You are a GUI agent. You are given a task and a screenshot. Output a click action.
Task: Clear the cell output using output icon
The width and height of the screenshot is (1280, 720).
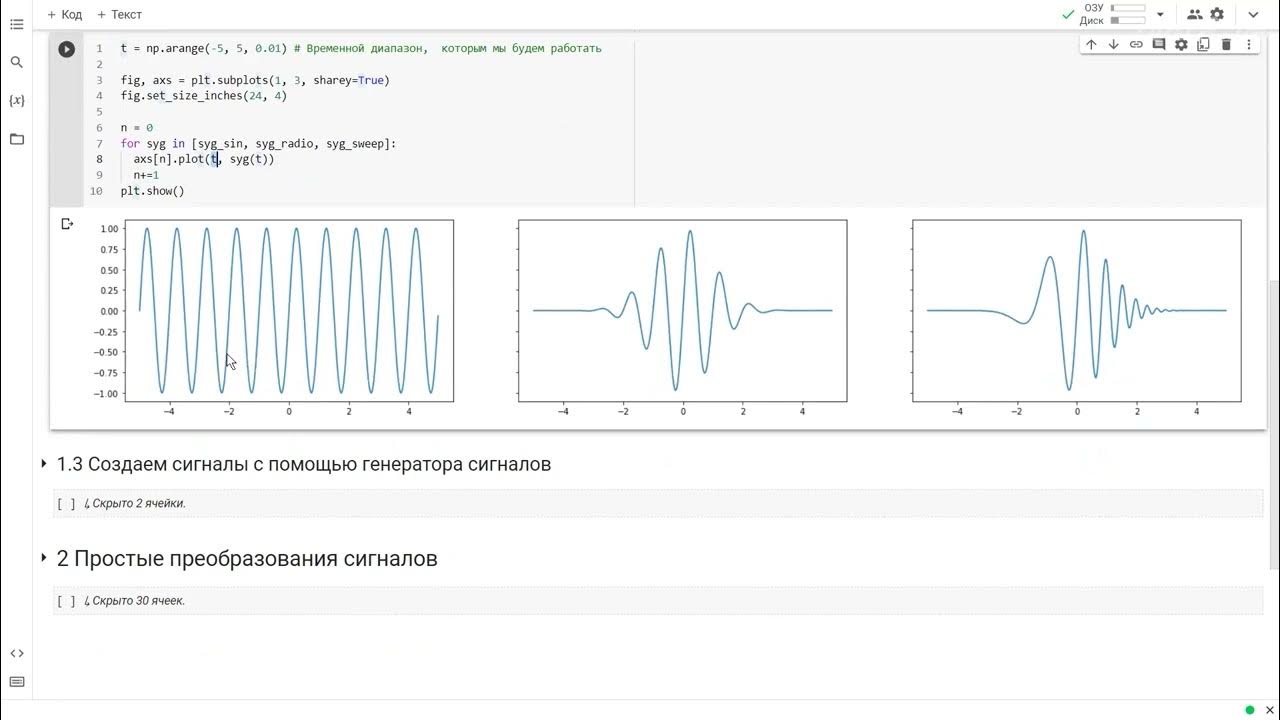pos(67,224)
